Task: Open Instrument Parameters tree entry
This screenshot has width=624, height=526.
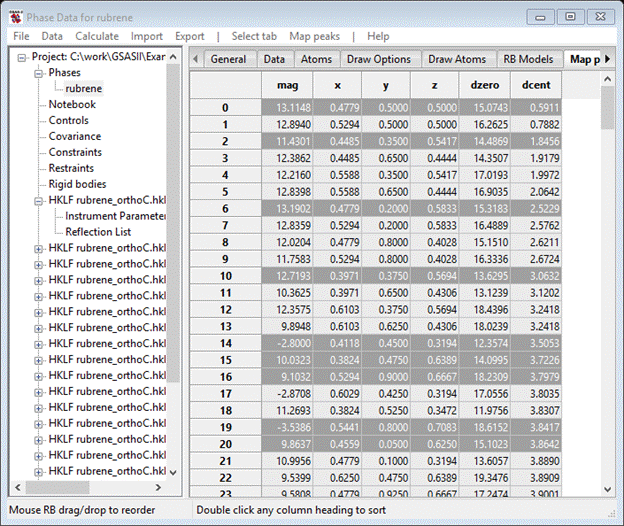Action: [x=115, y=216]
